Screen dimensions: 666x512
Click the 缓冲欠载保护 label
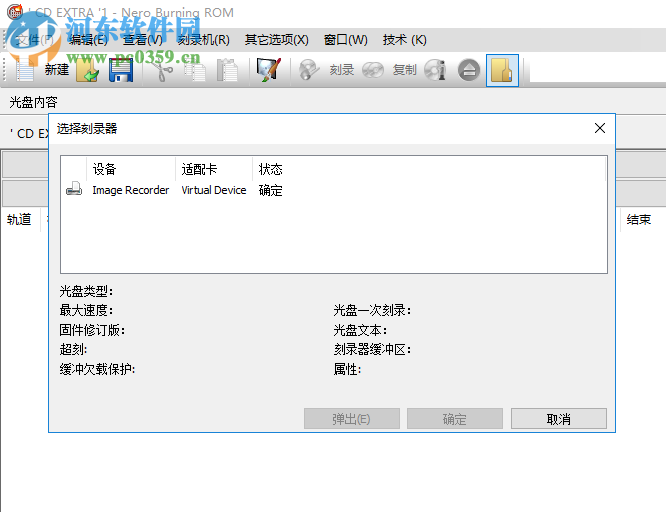tap(97, 369)
